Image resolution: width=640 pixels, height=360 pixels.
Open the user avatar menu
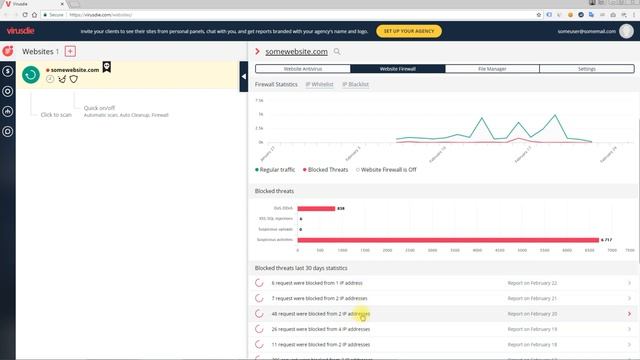(626, 31)
